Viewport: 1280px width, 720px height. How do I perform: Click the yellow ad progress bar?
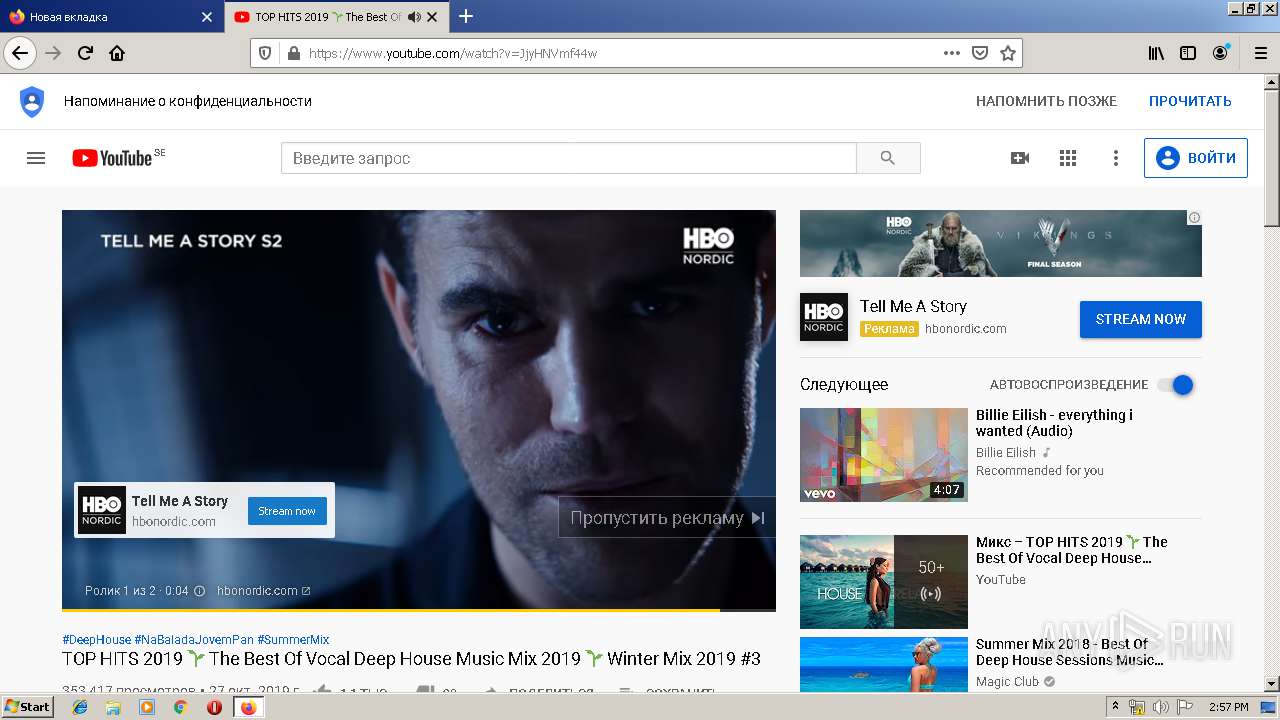[390, 609]
